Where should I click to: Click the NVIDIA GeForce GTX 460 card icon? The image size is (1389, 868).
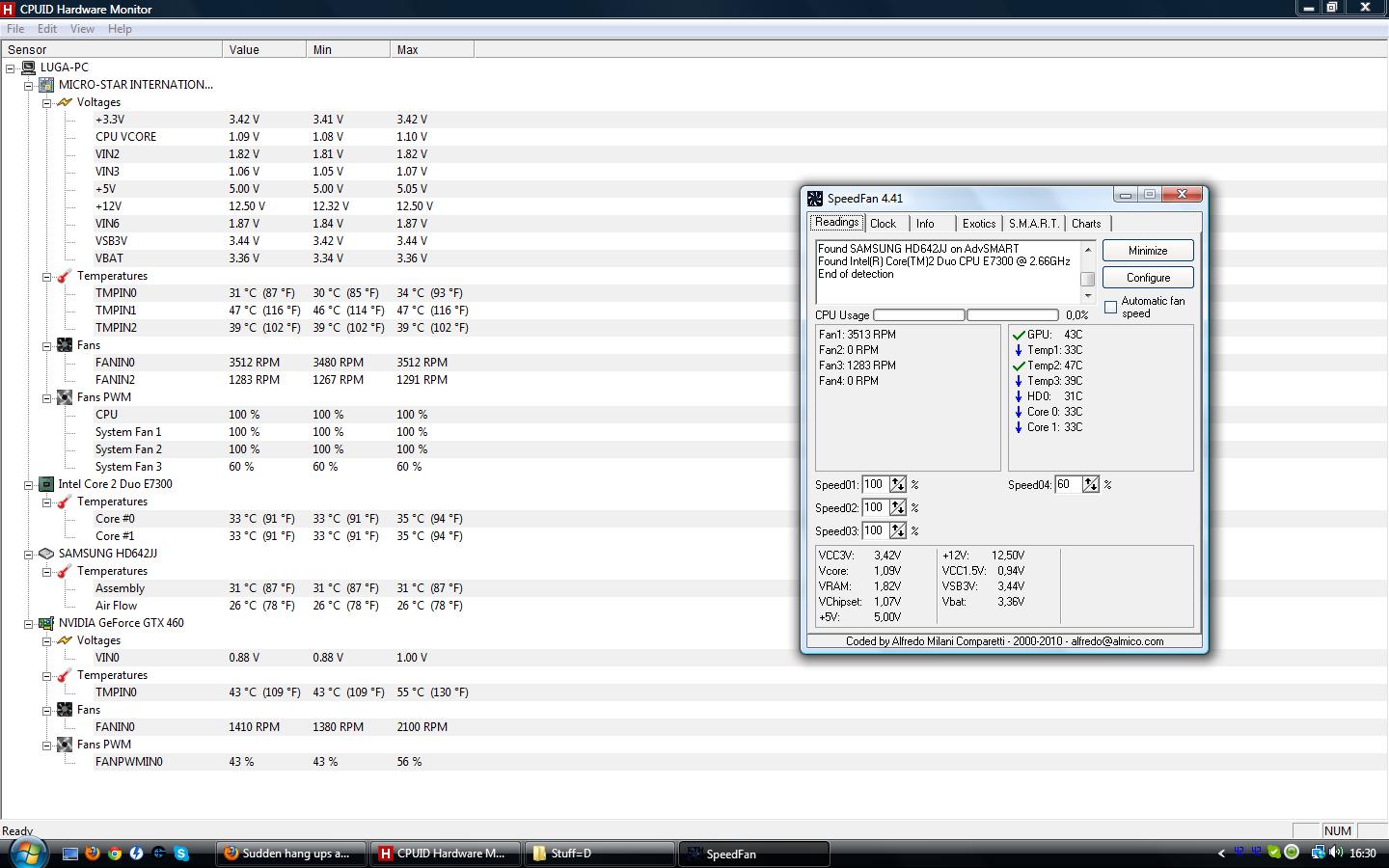[46, 623]
